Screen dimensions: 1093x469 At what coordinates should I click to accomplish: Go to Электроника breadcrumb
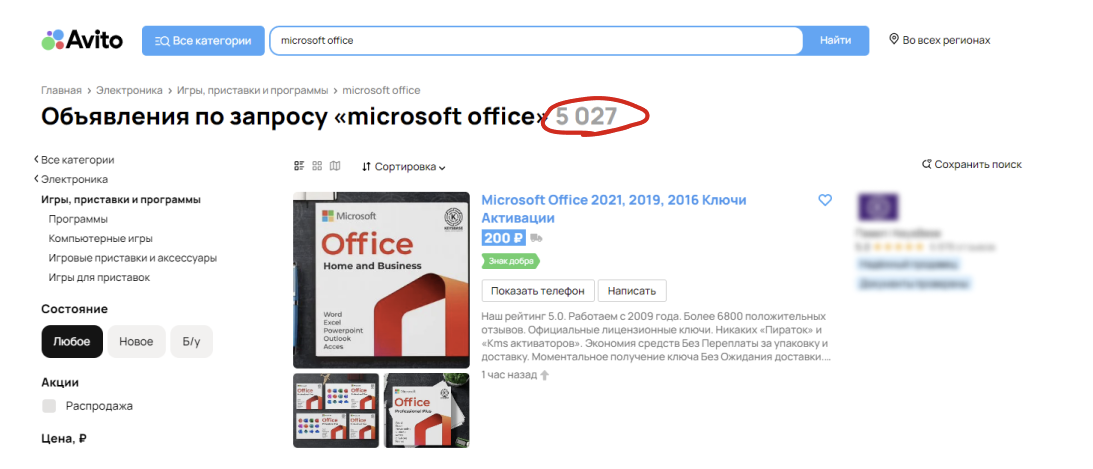[x=130, y=91]
